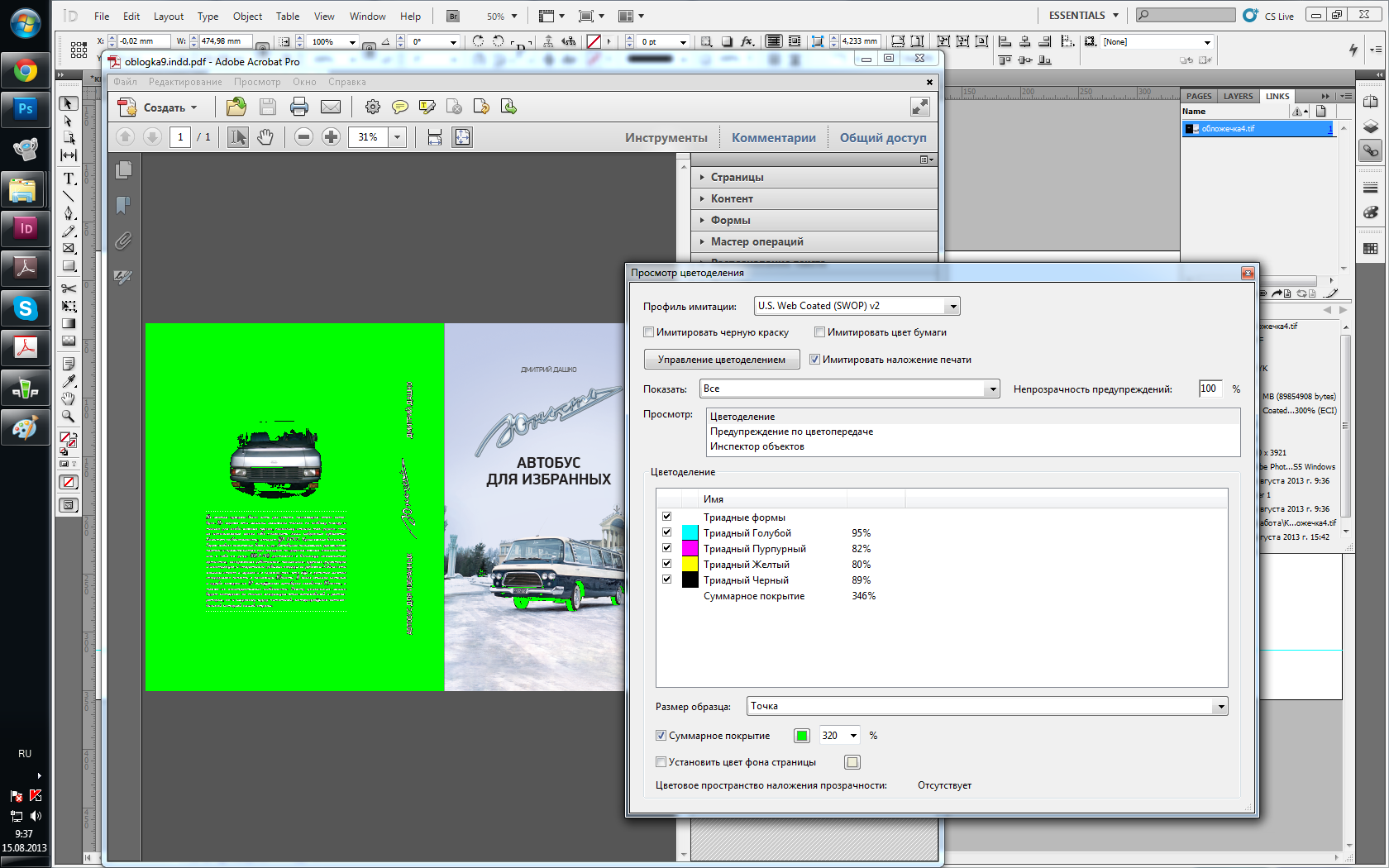Expand the Контент tools section
This screenshot has width=1389, height=868.
(814, 198)
